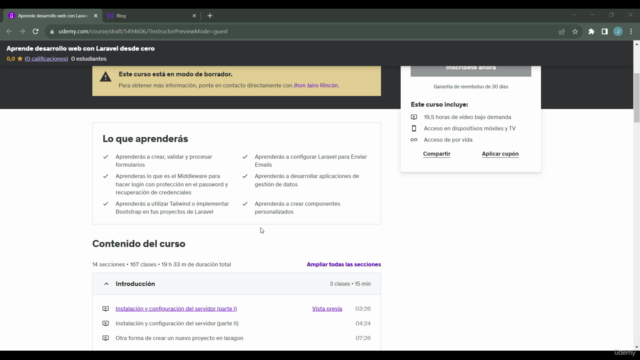640x360 pixels.
Task: Click the 07:26 lesson duration
Action: [x=363, y=338]
